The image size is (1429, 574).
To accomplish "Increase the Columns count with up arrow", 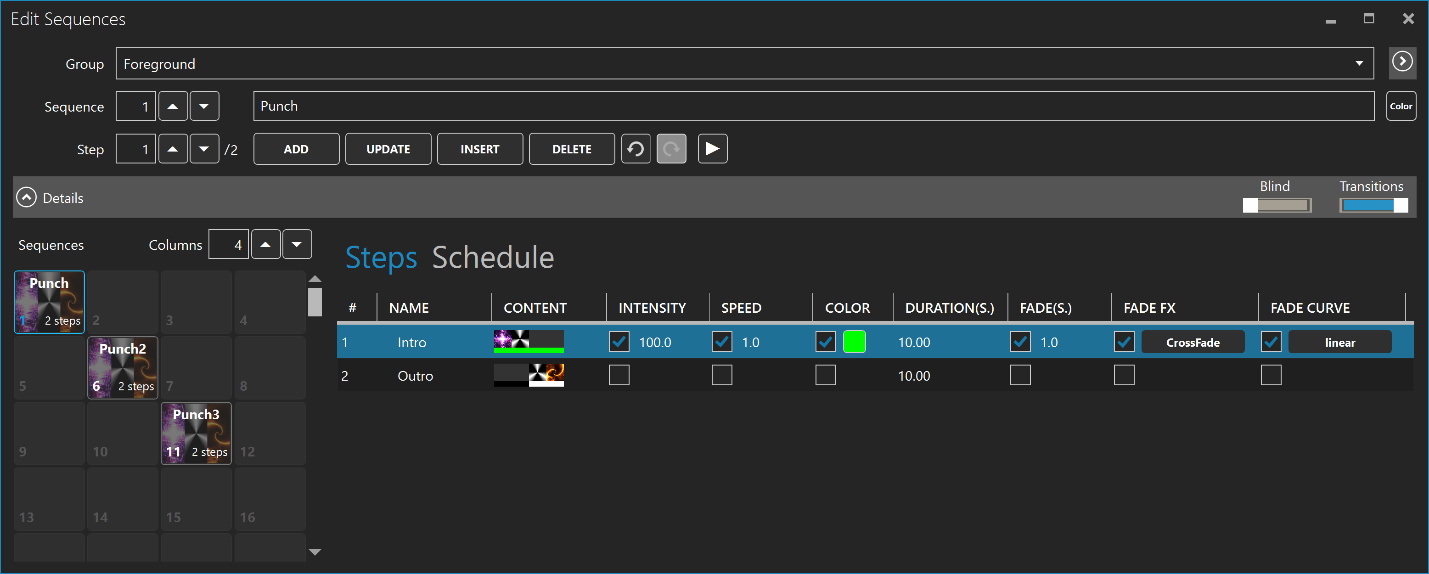I will 265,244.
